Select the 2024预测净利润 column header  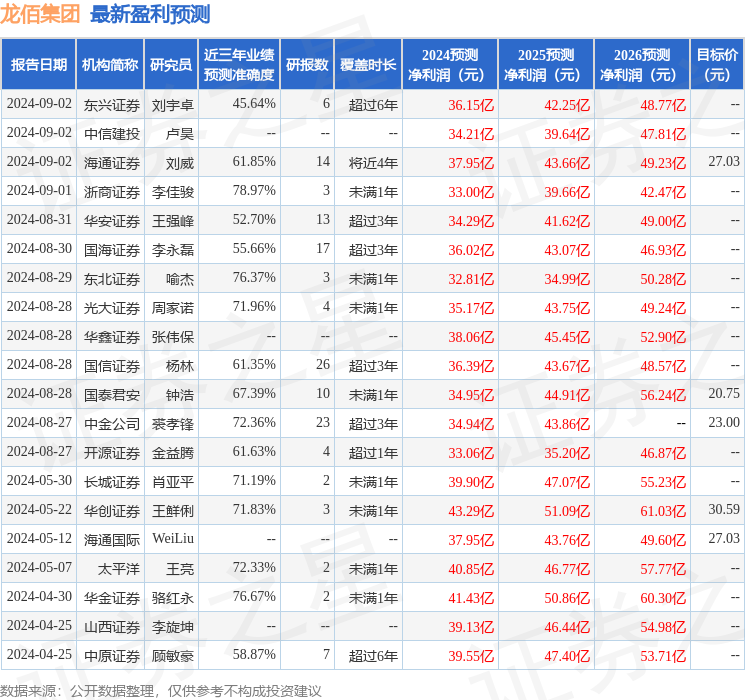point(450,65)
